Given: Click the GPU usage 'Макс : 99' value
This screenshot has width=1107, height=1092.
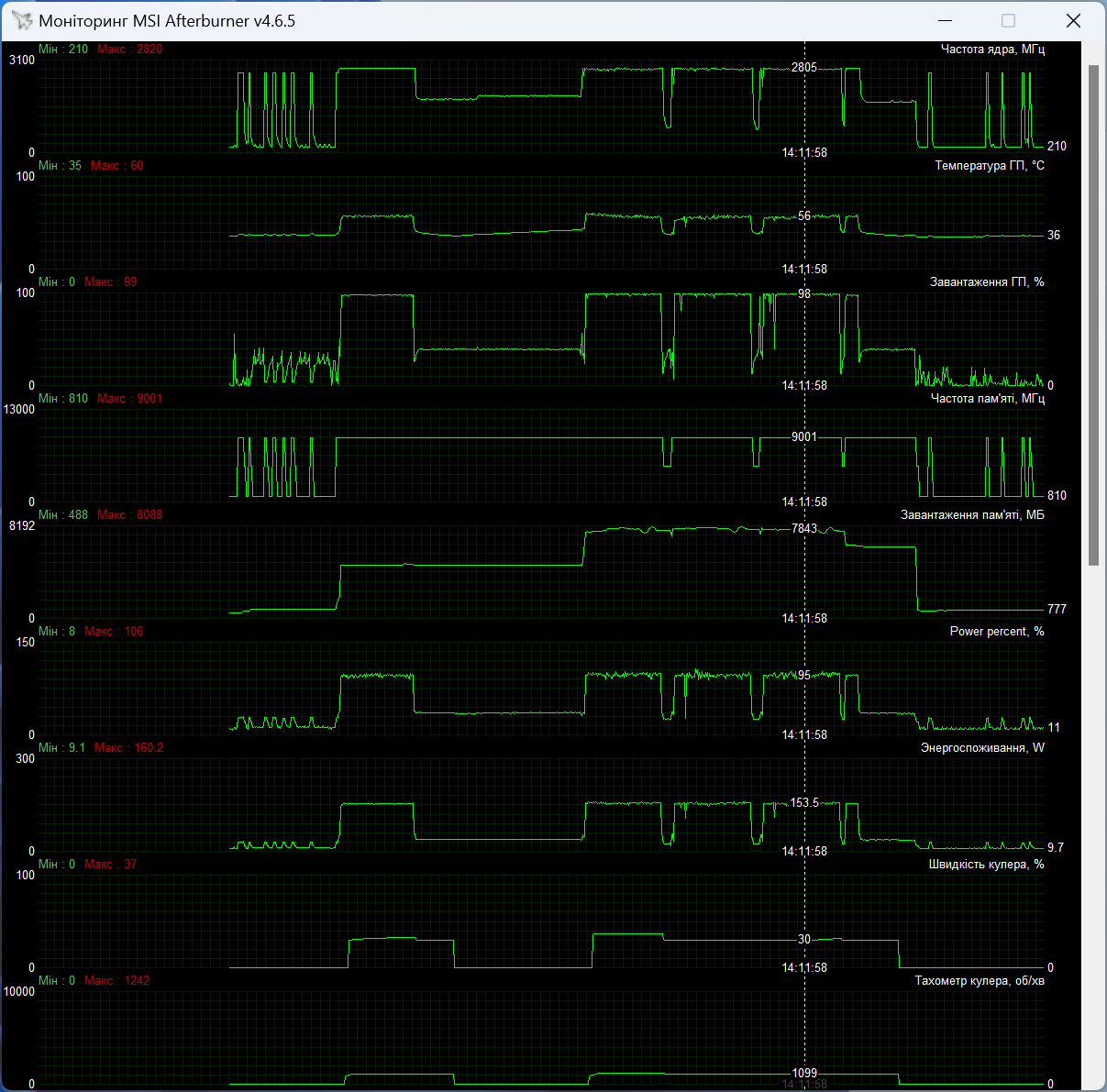Looking at the screenshot, I should [x=110, y=281].
